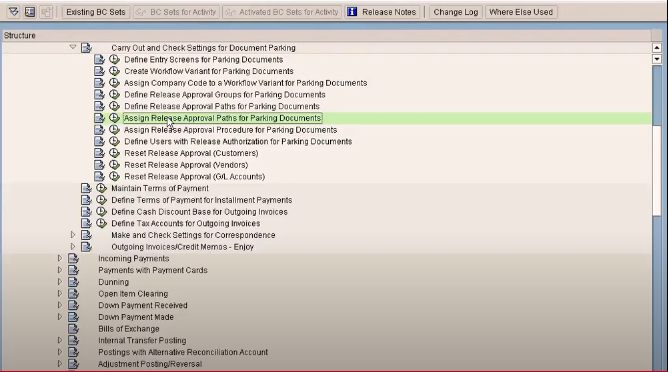Open documentation icon for Bills of Exchange
This screenshot has height=372, width=668.
pos(74,329)
